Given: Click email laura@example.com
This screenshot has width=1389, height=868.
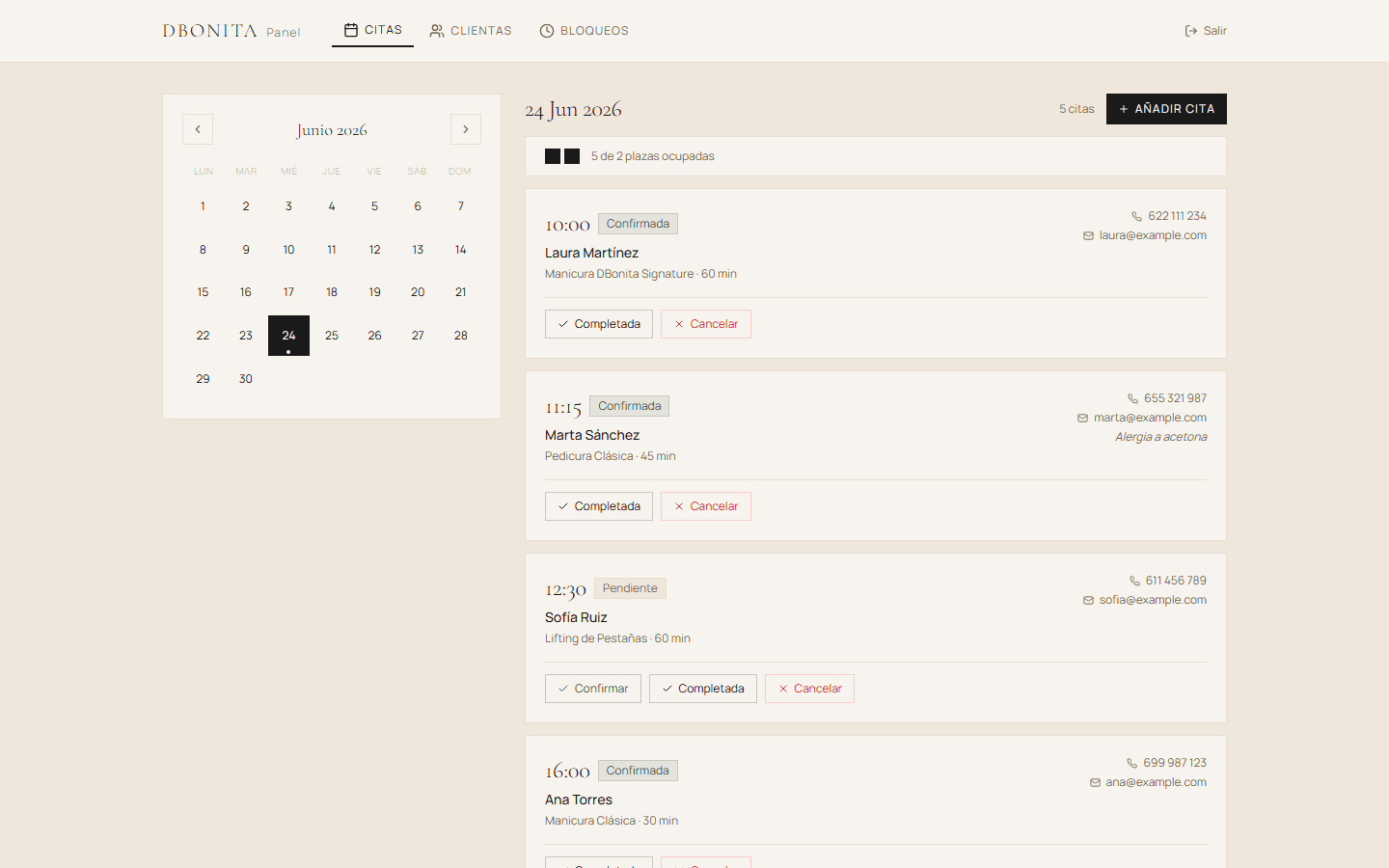Looking at the screenshot, I should [x=1153, y=235].
